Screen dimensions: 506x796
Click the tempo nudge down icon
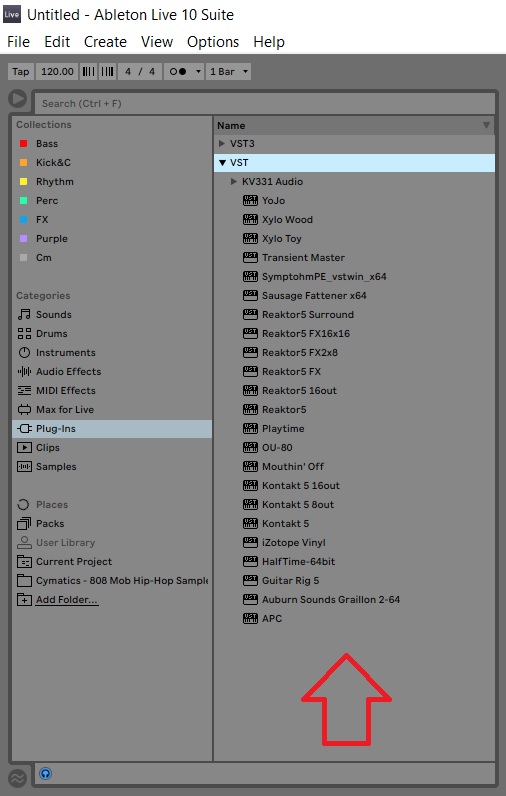88,72
